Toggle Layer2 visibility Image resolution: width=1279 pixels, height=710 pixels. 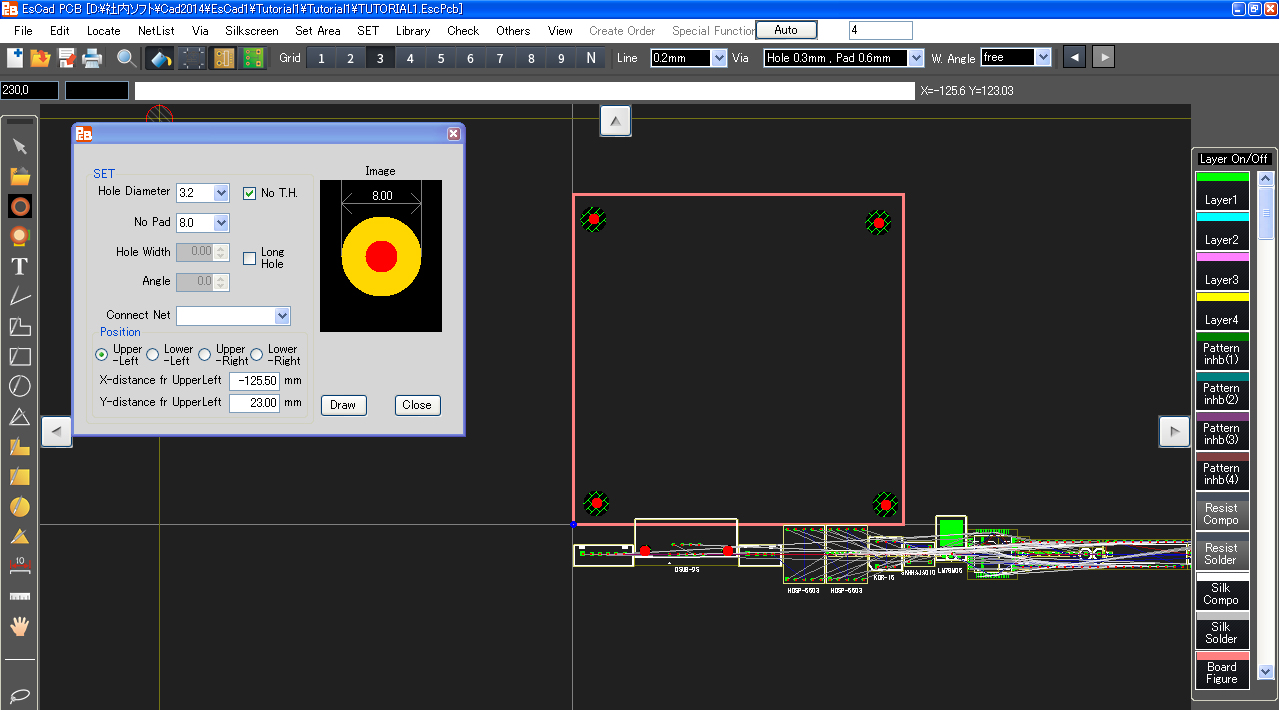pyautogui.click(x=1222, y=230)
